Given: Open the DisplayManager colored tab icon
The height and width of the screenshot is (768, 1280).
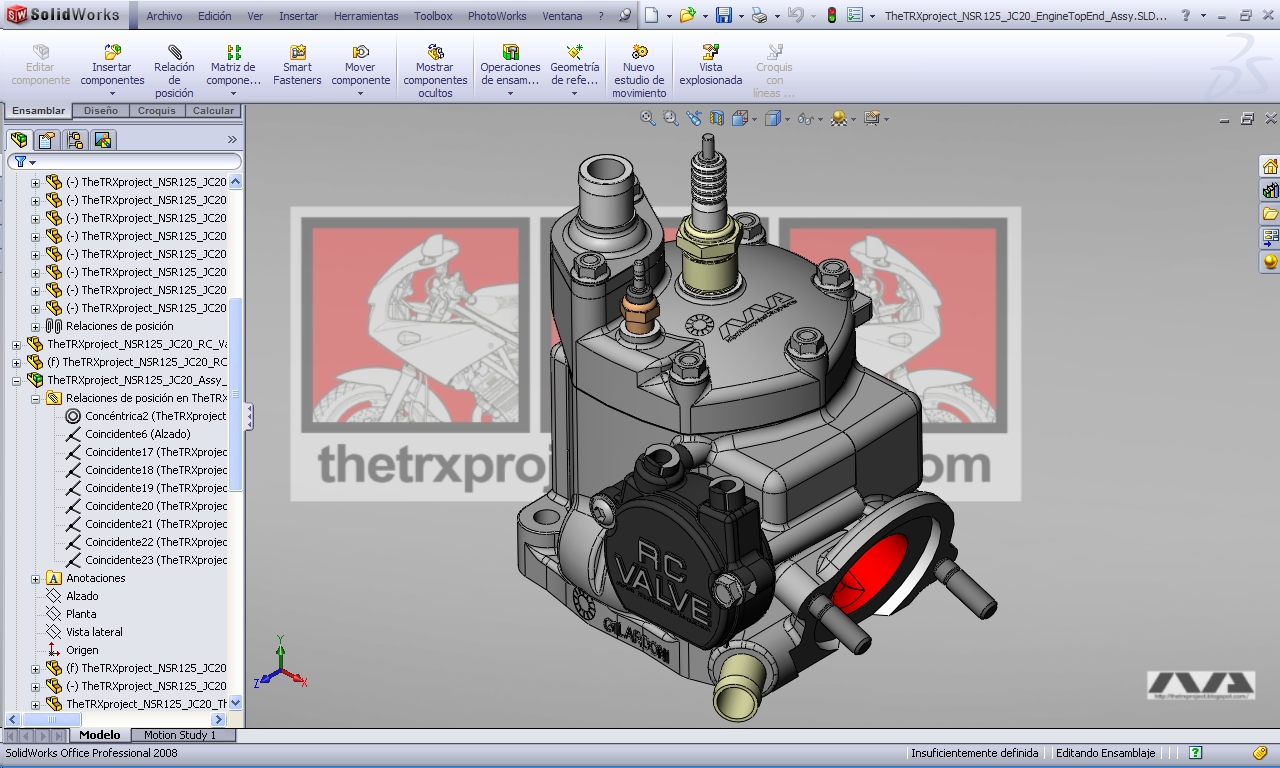Looking at the screenshot, I should [x=103, y=140].
